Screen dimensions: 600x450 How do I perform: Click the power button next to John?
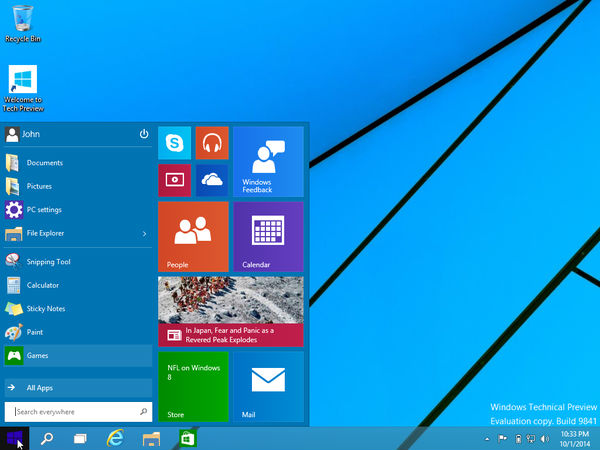[144, 134]
